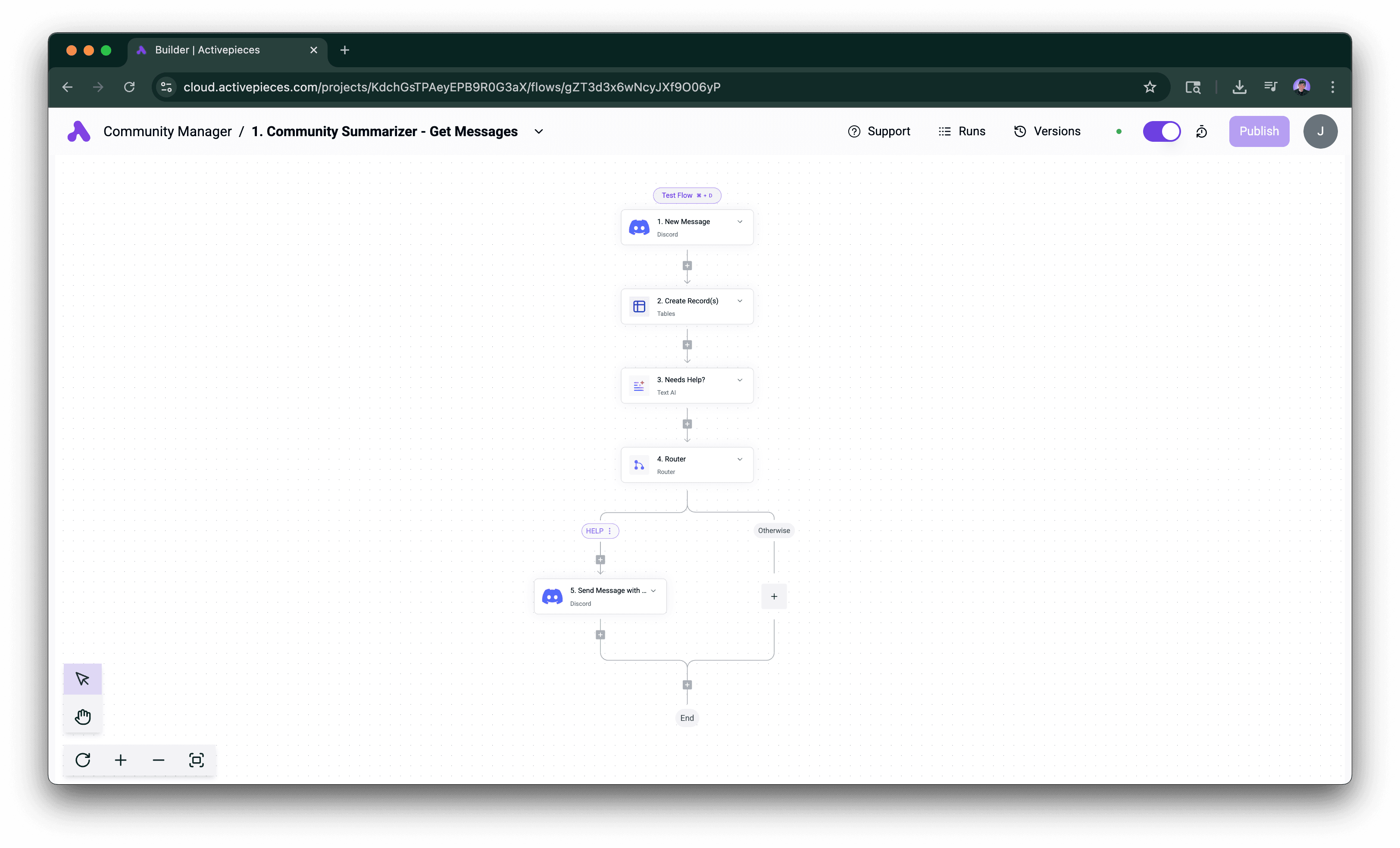Open run history clock icon beside toggle
This screenshot has height=848, width=1400.
click(x=1202, y=132)
